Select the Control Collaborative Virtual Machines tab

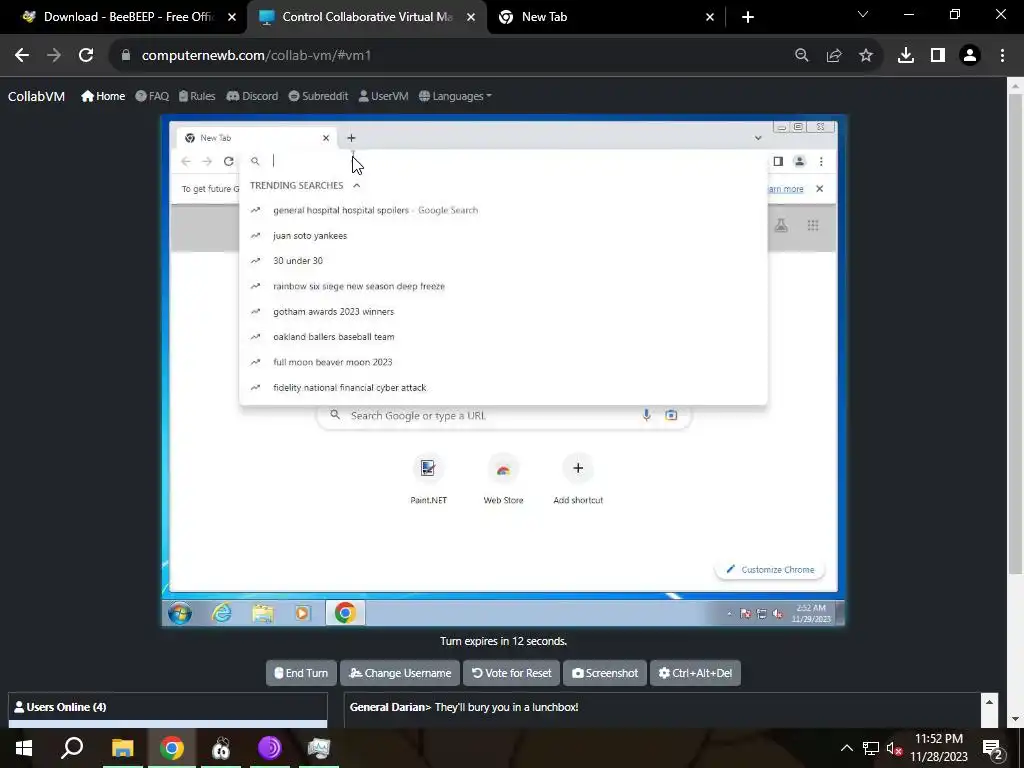coord(367,17)
